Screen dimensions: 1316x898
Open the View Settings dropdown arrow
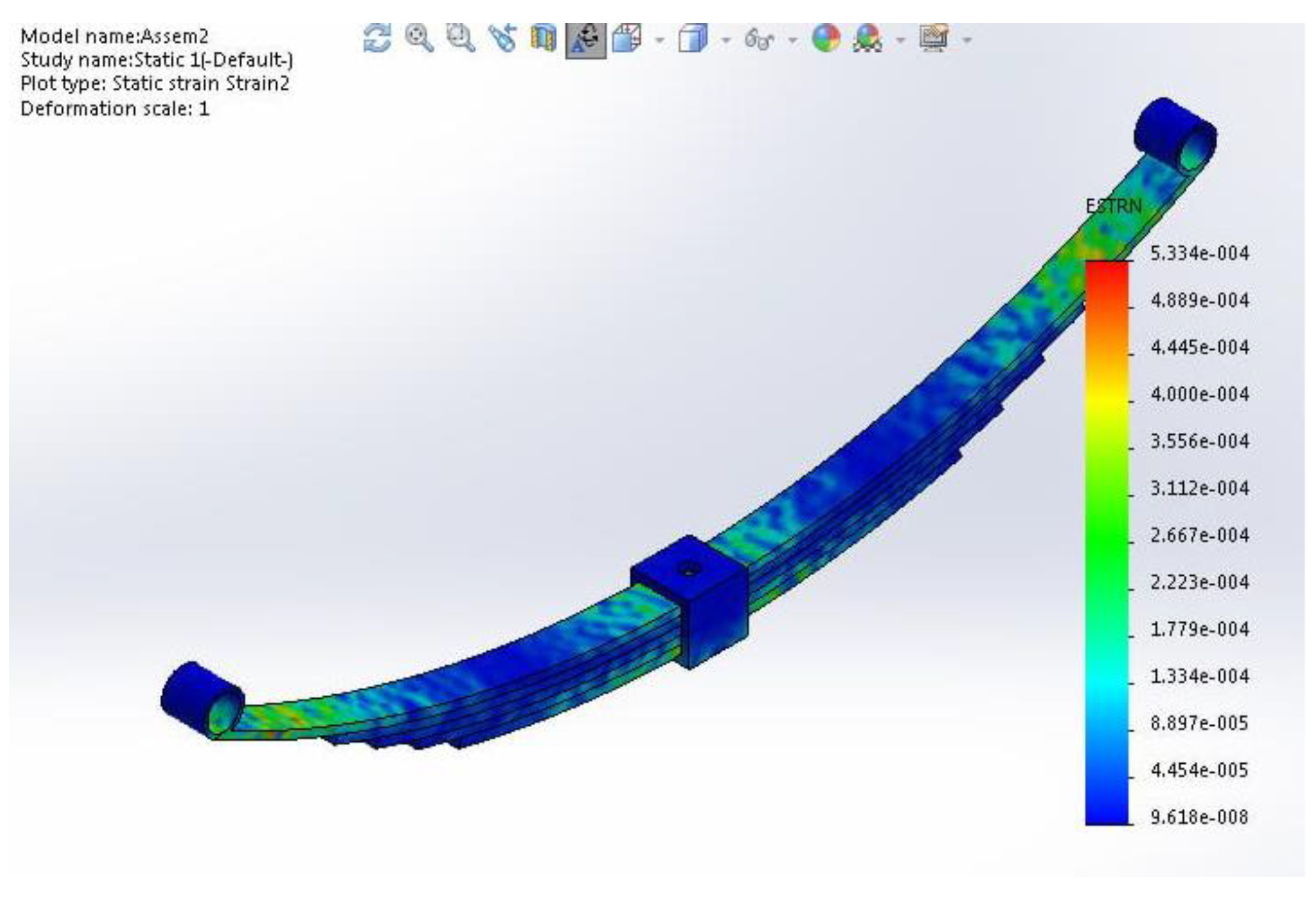pyautogui.click(x=967, y=41)
